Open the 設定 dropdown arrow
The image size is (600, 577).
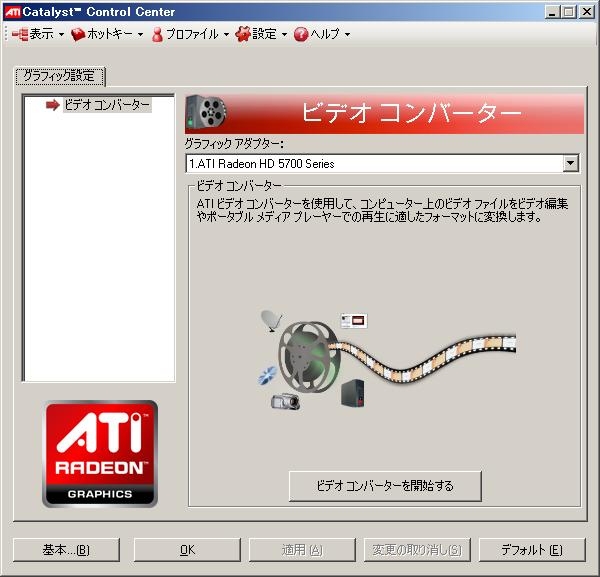(x=284, y=35)
